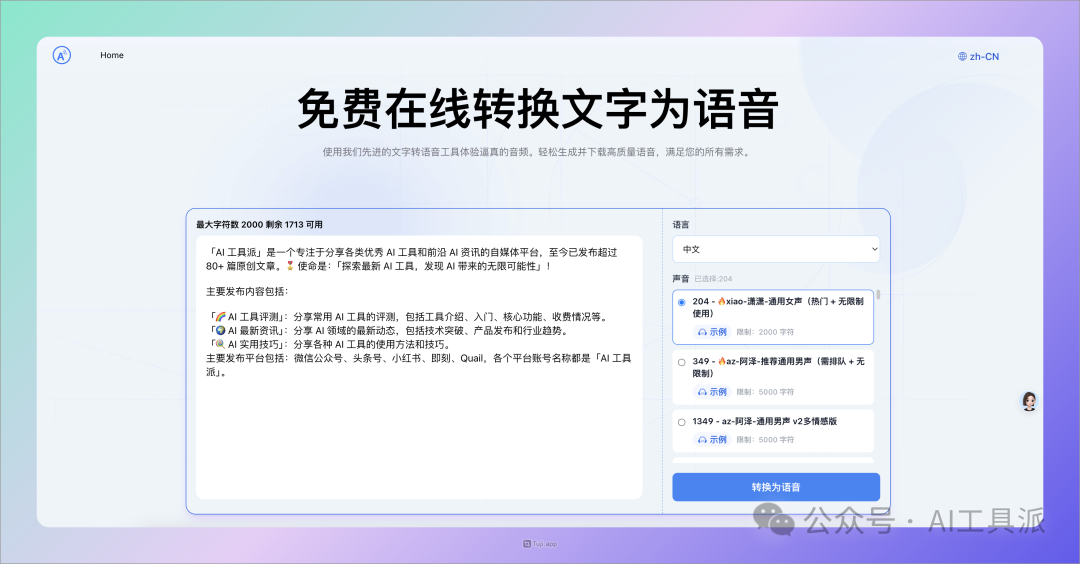Click the 限制: 2000 字符 text

tap(765, 332)
